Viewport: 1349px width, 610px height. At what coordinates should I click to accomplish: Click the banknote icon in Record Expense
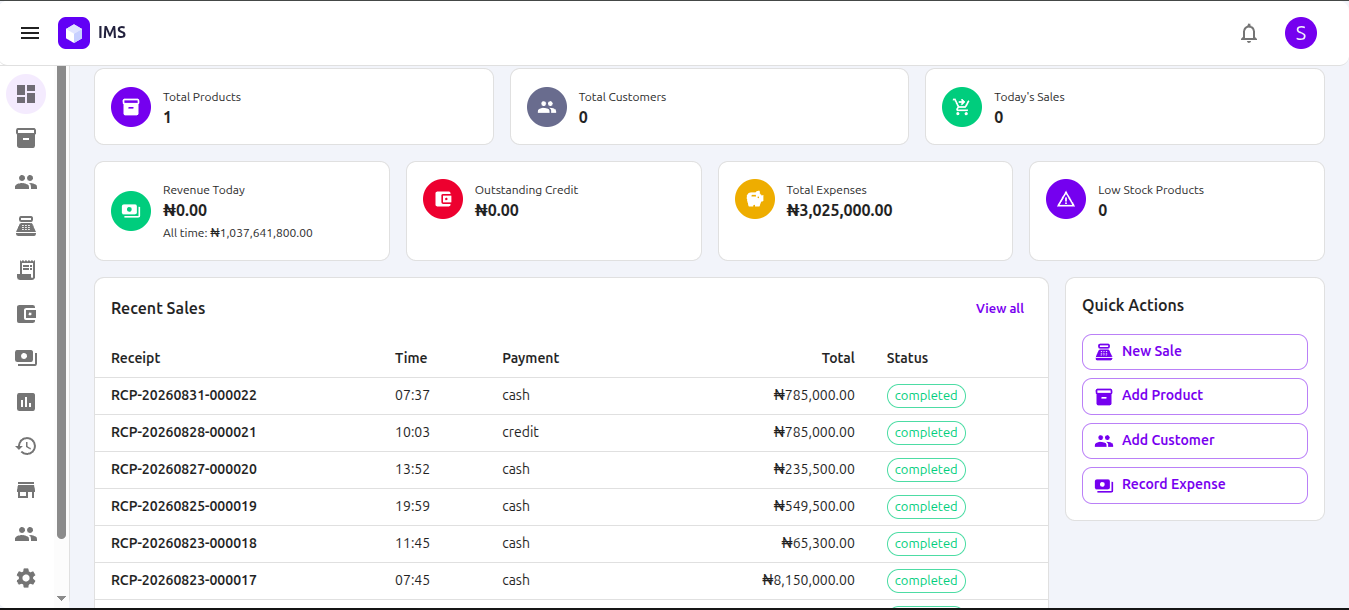click(x=1104, y=485)
